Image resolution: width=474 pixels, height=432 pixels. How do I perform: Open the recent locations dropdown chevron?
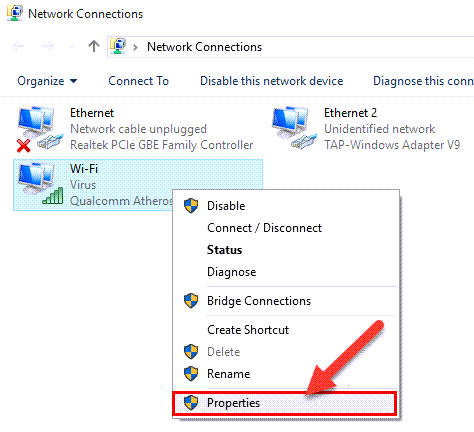[71, 47]
